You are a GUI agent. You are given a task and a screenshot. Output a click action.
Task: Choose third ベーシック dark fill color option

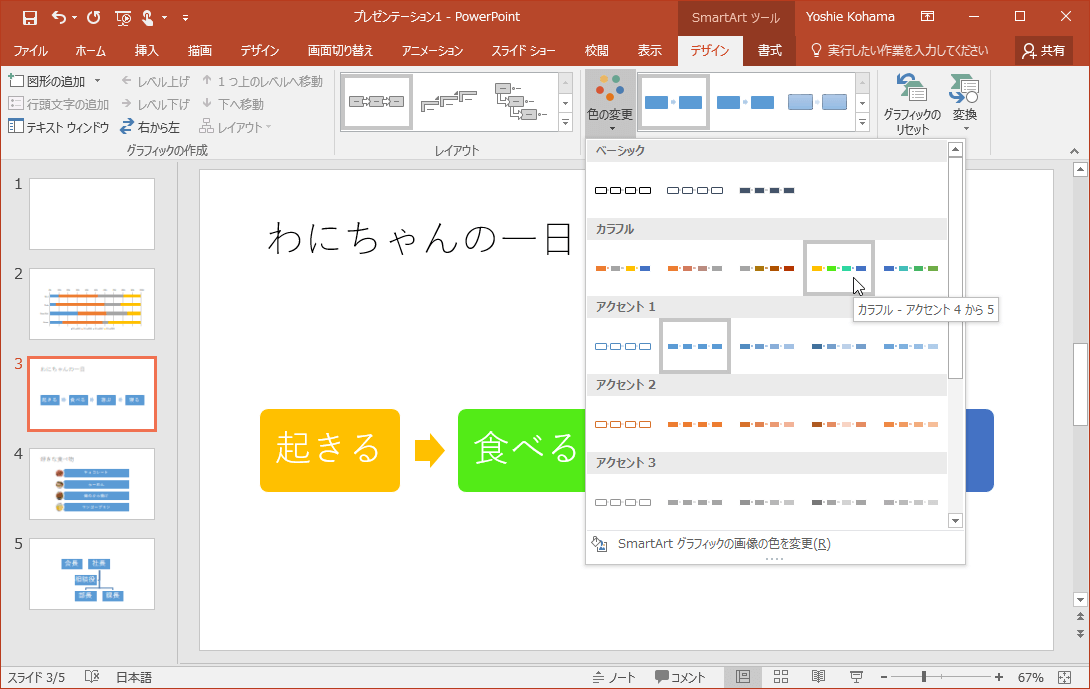767,191
